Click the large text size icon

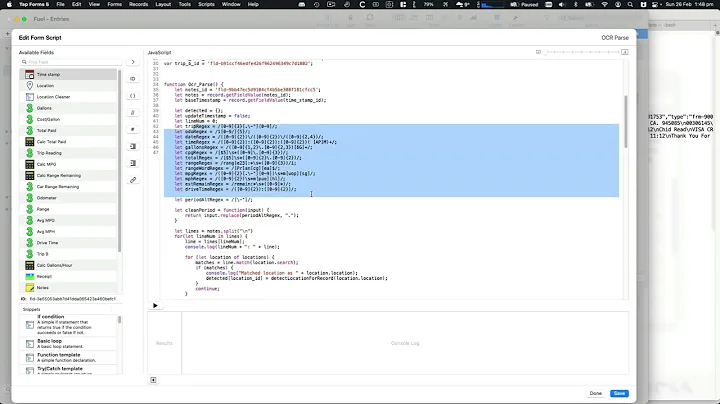[x=624, y=52]
